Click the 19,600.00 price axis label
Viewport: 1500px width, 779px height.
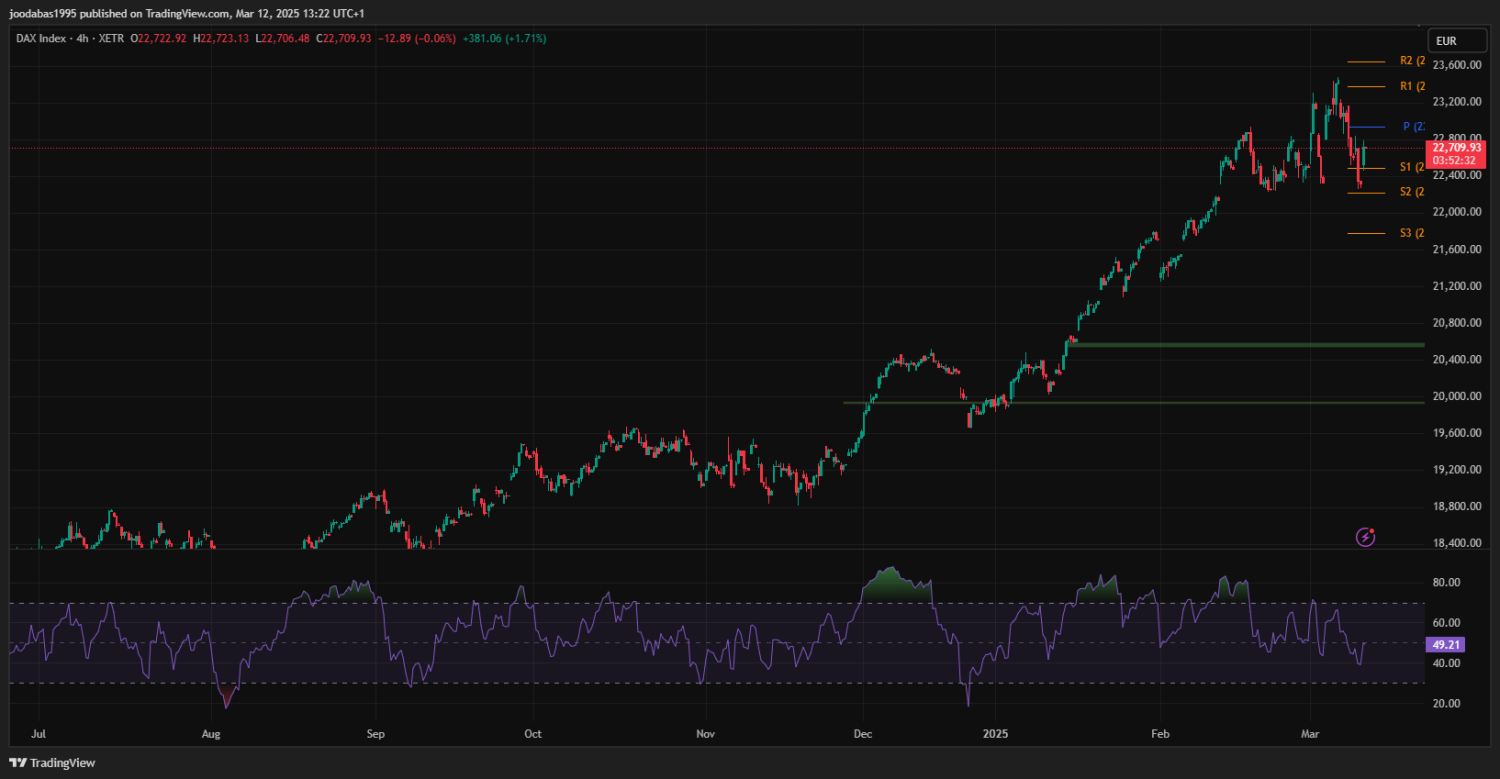point(1456,433)
